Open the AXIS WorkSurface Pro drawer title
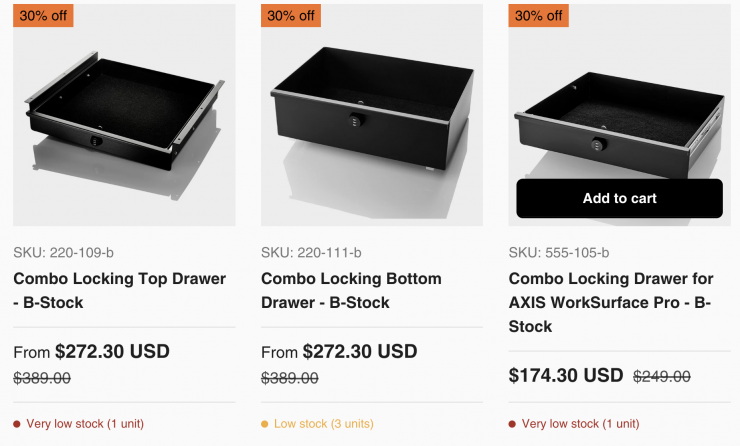Image resolution: width=740 pixels, height=446 pixels. [610, 302]
